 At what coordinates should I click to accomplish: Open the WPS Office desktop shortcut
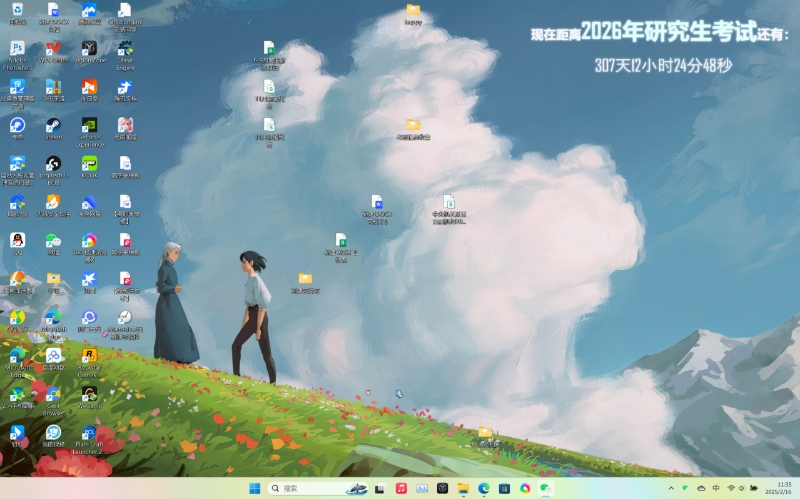coord(53,49)
